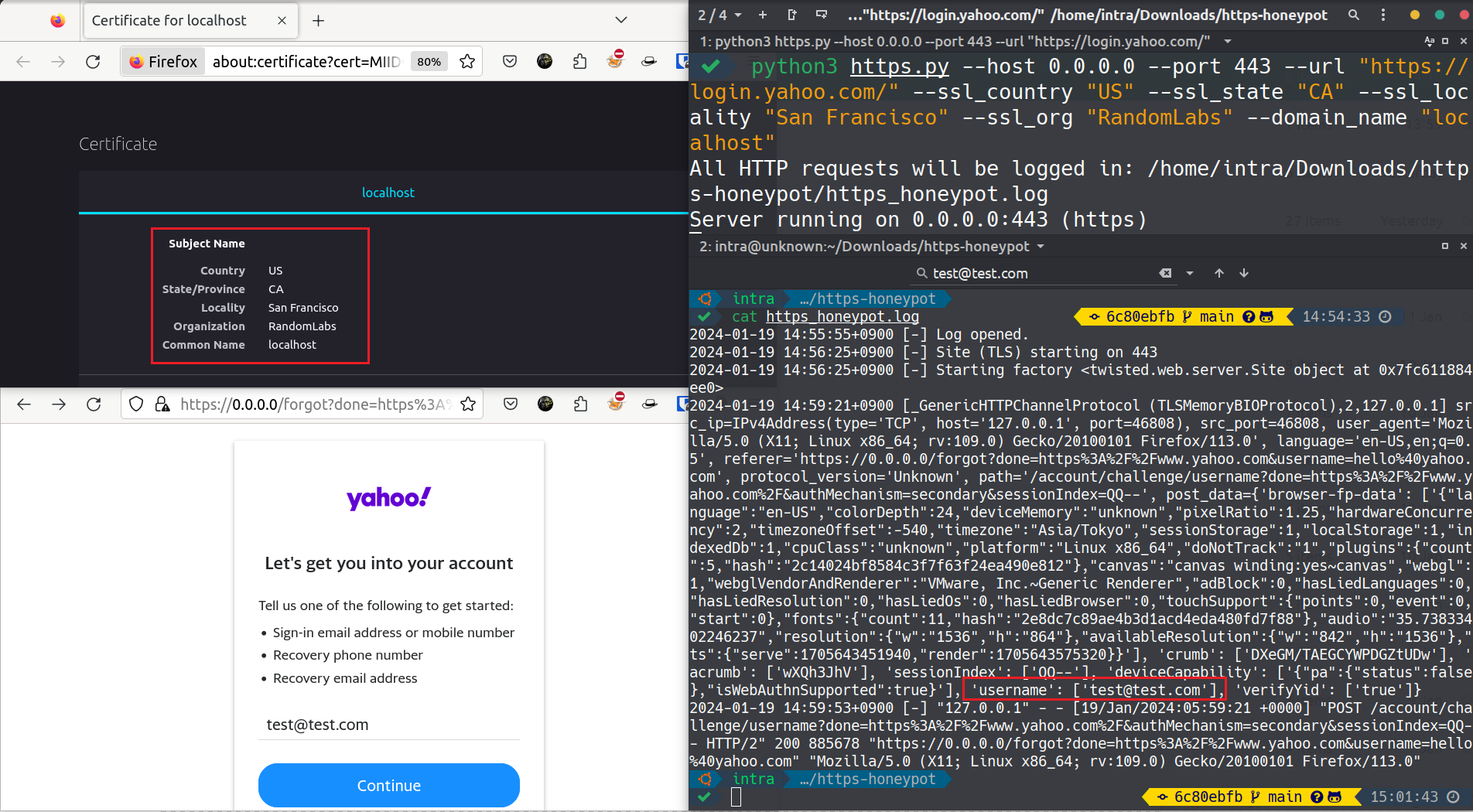The image size is (1473, 812).
Task: Open the '2 / 4' terminal switcher dropdown
Action: tap(720, 15)
